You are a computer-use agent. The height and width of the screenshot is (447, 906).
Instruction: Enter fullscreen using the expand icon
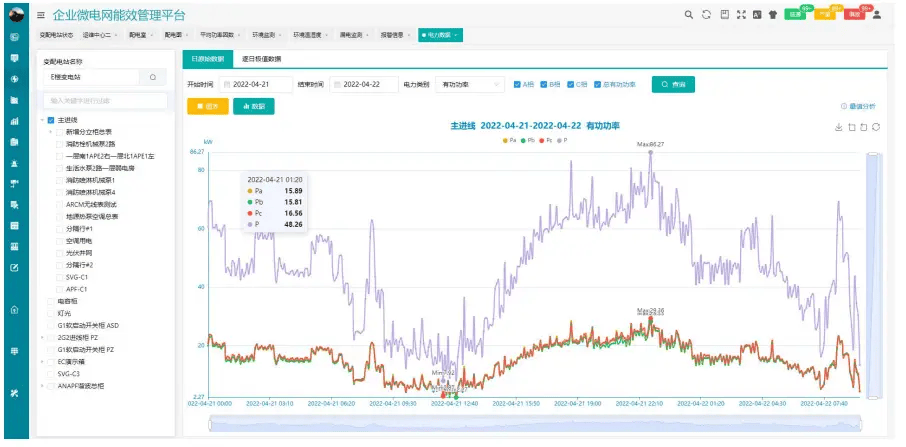click(741, 15)
